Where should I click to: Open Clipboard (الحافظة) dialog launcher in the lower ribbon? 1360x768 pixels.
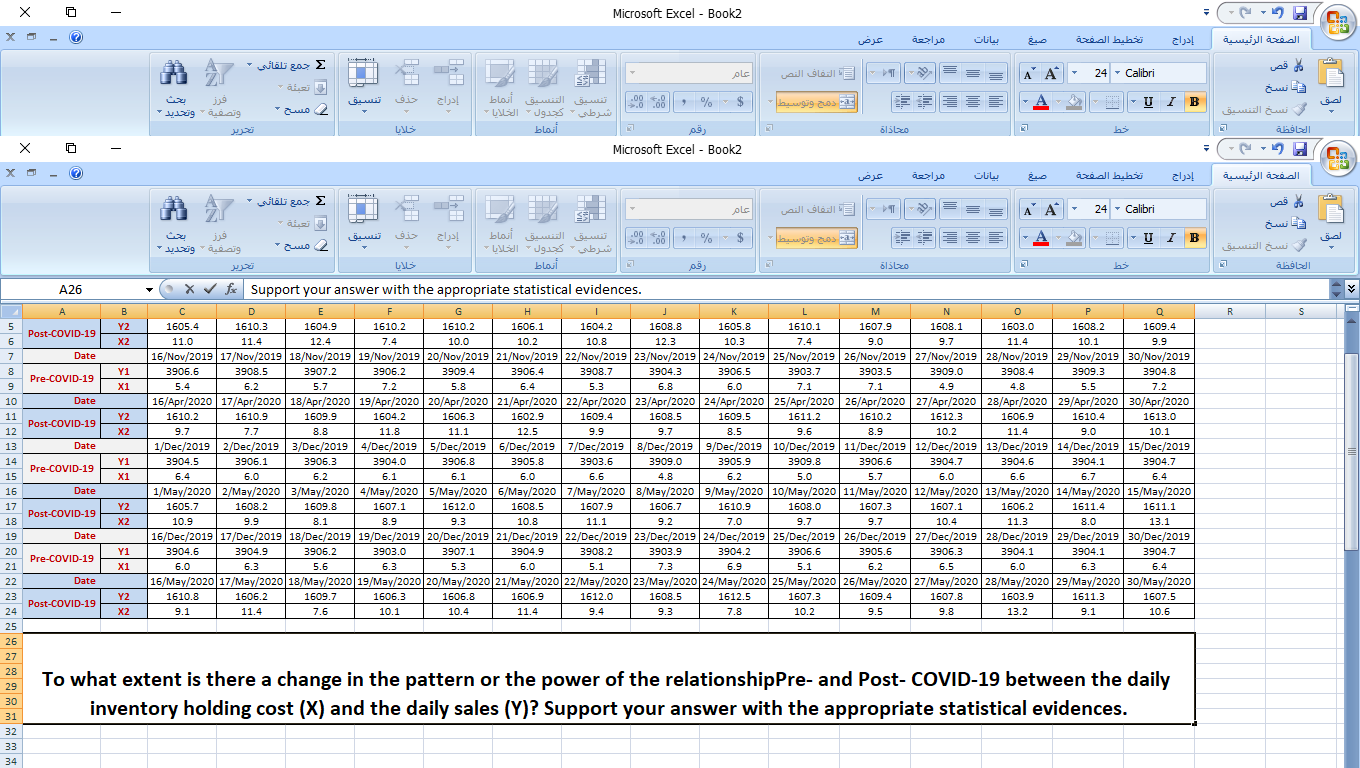click(1222, 265)
